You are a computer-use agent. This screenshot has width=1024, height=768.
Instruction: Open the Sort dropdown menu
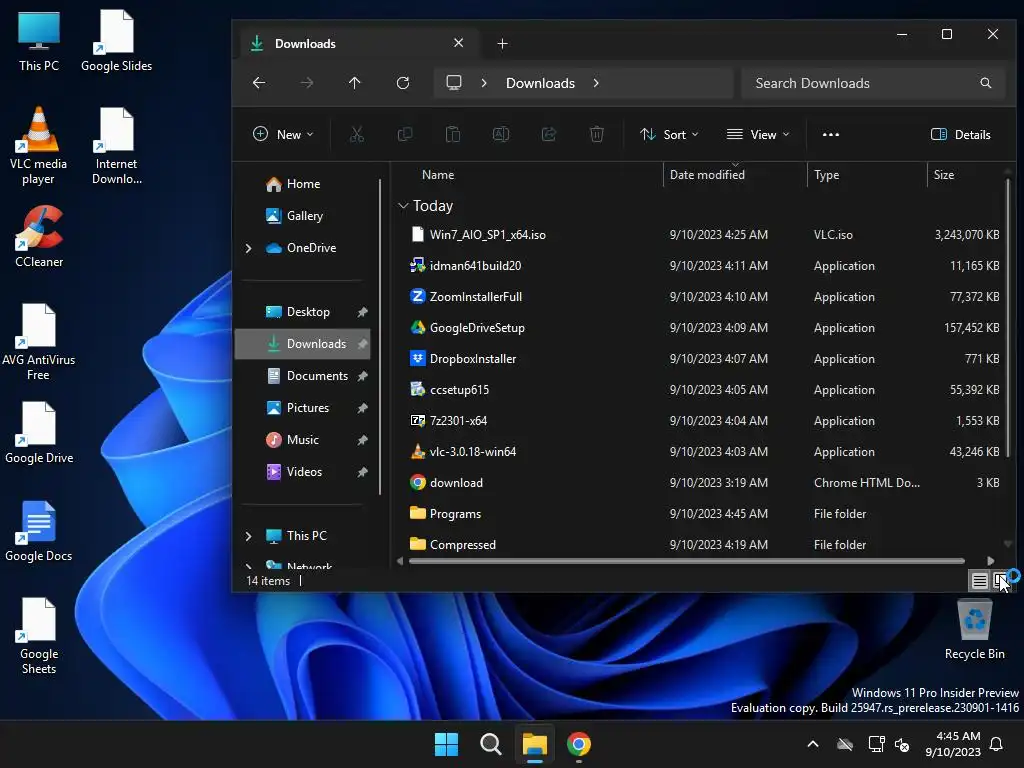point(669,135)
